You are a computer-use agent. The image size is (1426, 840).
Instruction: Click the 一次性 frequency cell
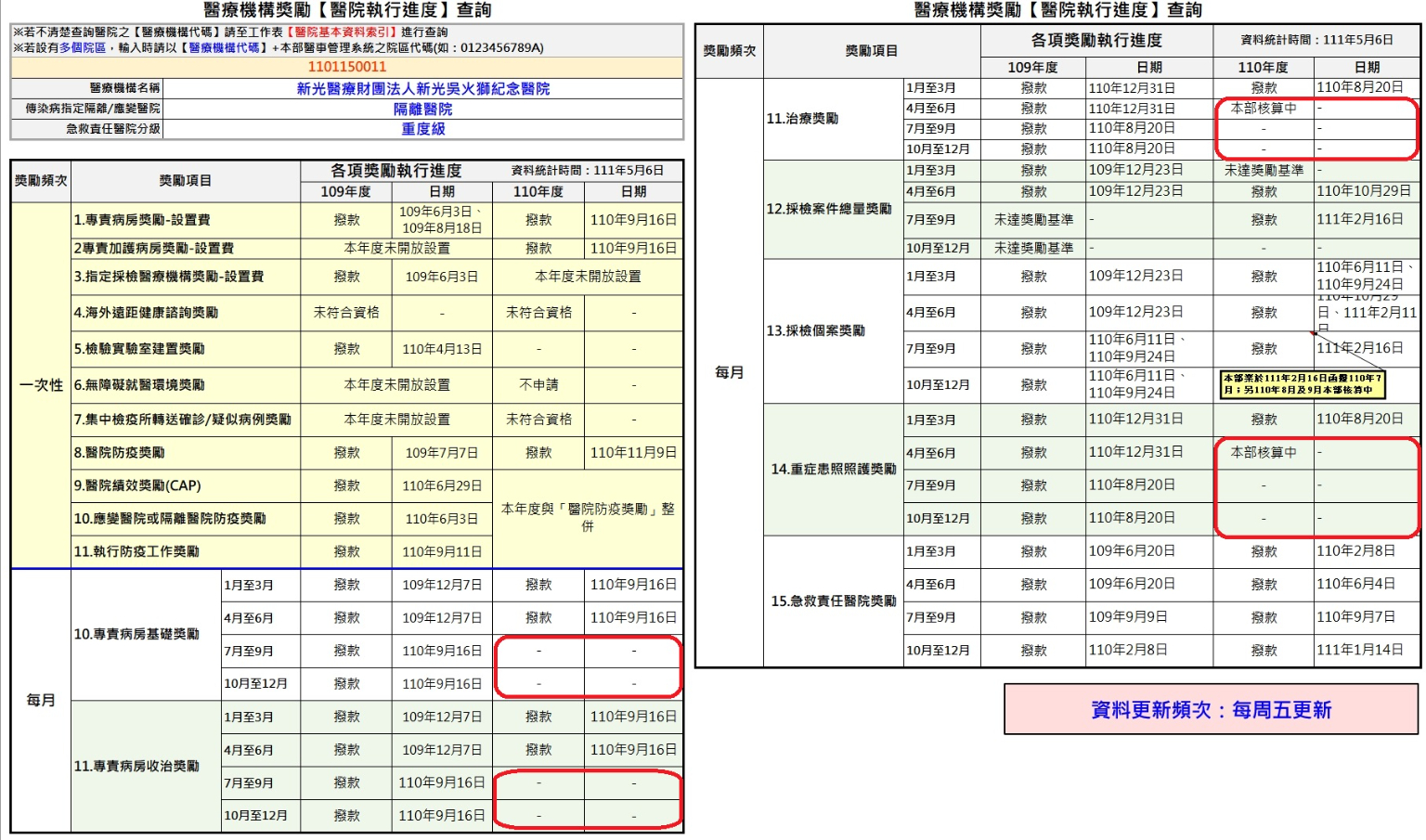coord(41,385)
